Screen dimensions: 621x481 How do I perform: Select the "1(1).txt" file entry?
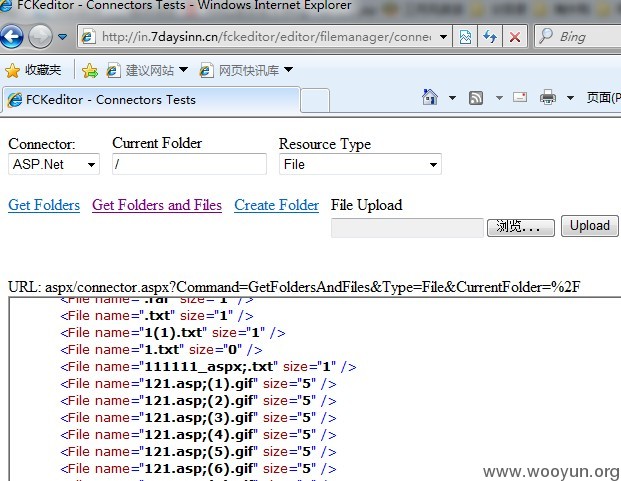tap(173, 333)
